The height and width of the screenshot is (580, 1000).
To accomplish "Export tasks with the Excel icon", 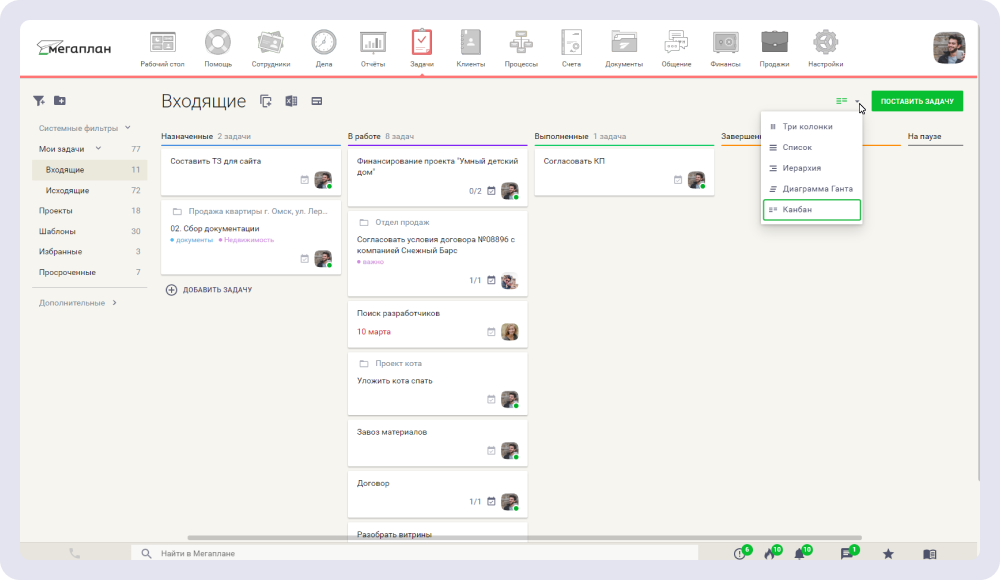I will point(291,101).
